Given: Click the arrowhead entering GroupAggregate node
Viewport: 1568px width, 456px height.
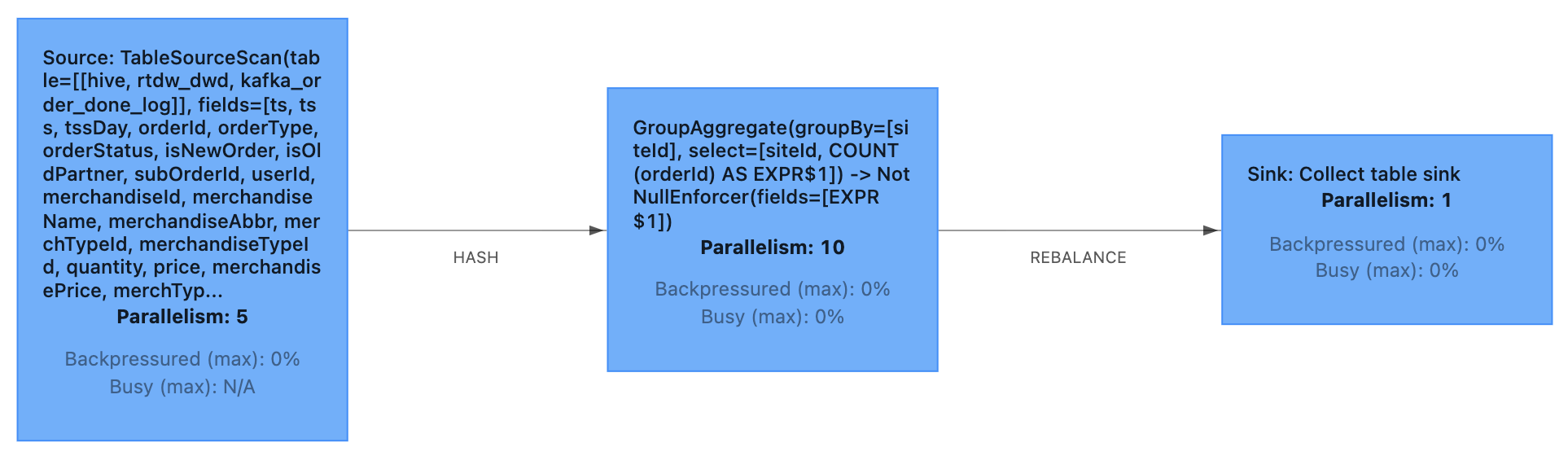Looking at the screenshot, I should click(598, 230).
